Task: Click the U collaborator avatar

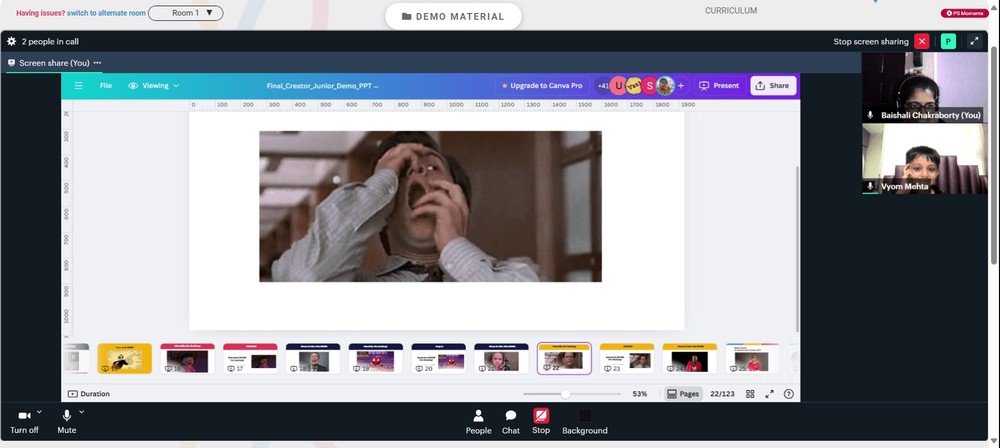Action: pyautogui.click(x=618, y=86)
